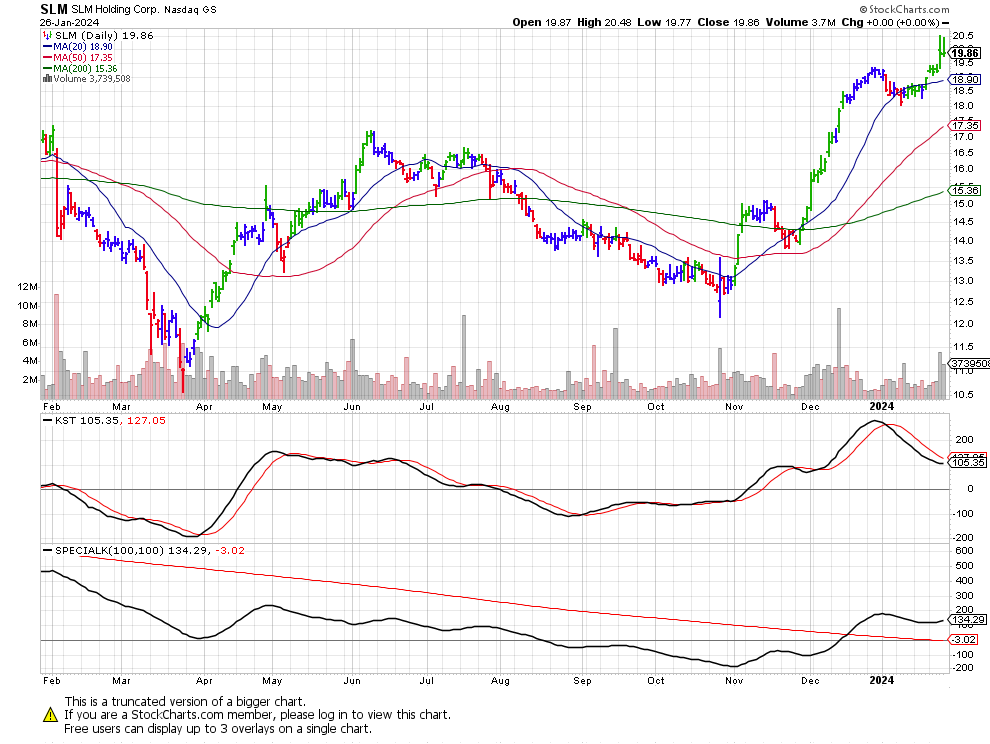This screenshot has height=744, width=990.
Task: Click the 14.0 price axis label
Action: (963, 241)
